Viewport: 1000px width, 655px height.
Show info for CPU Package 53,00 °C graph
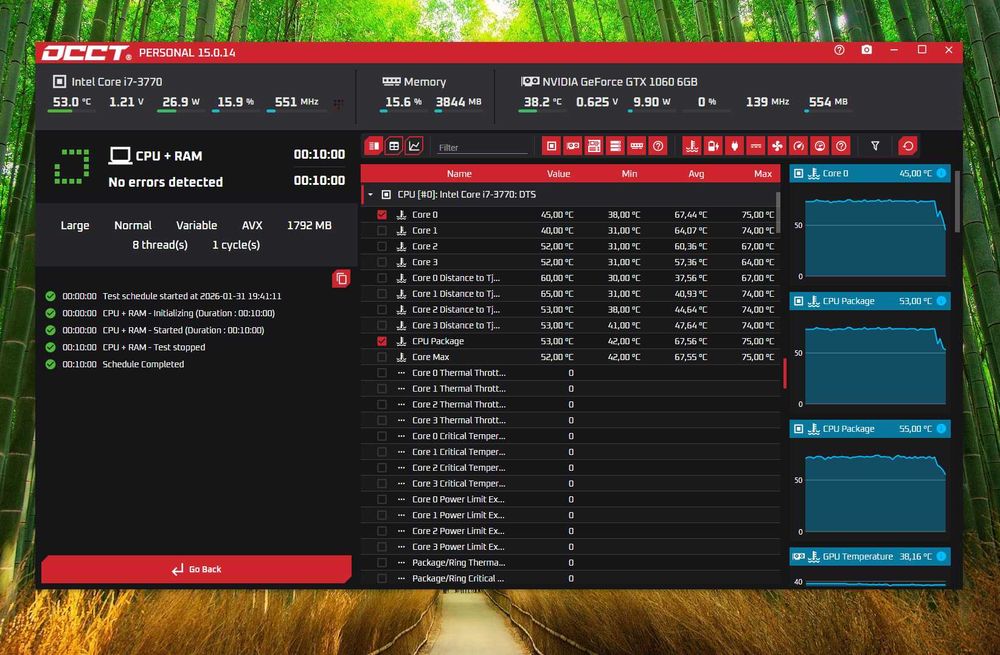(941, 301)
